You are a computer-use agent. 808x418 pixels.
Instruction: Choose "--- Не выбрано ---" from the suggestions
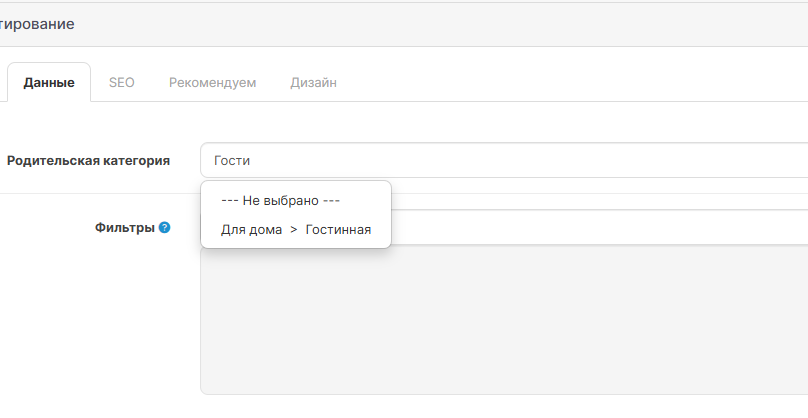pos(281,200)
